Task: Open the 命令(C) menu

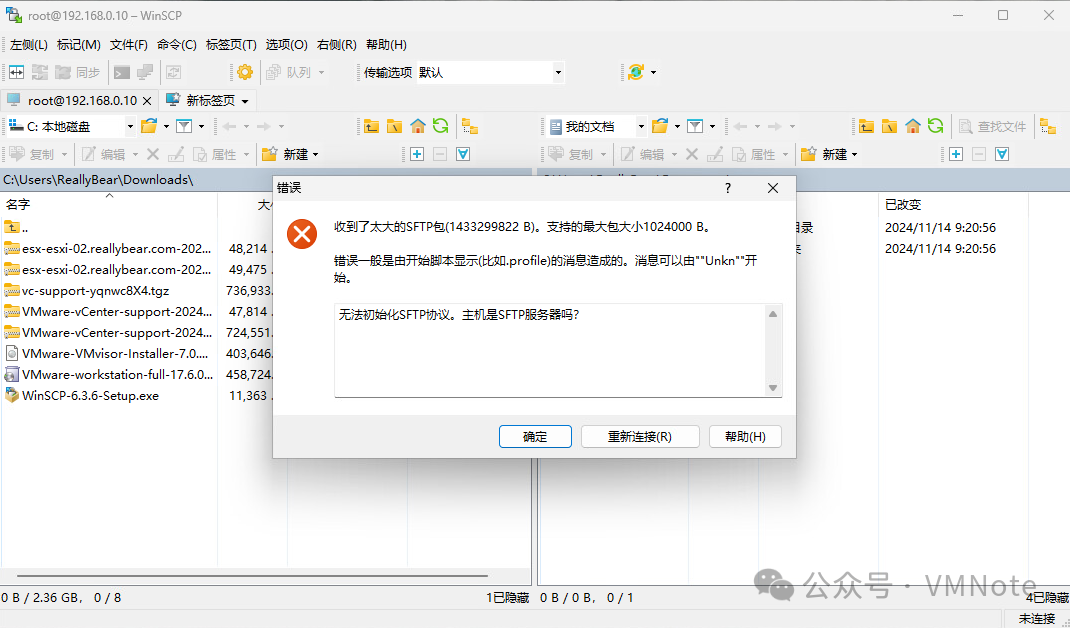Action: pos(177,44)
